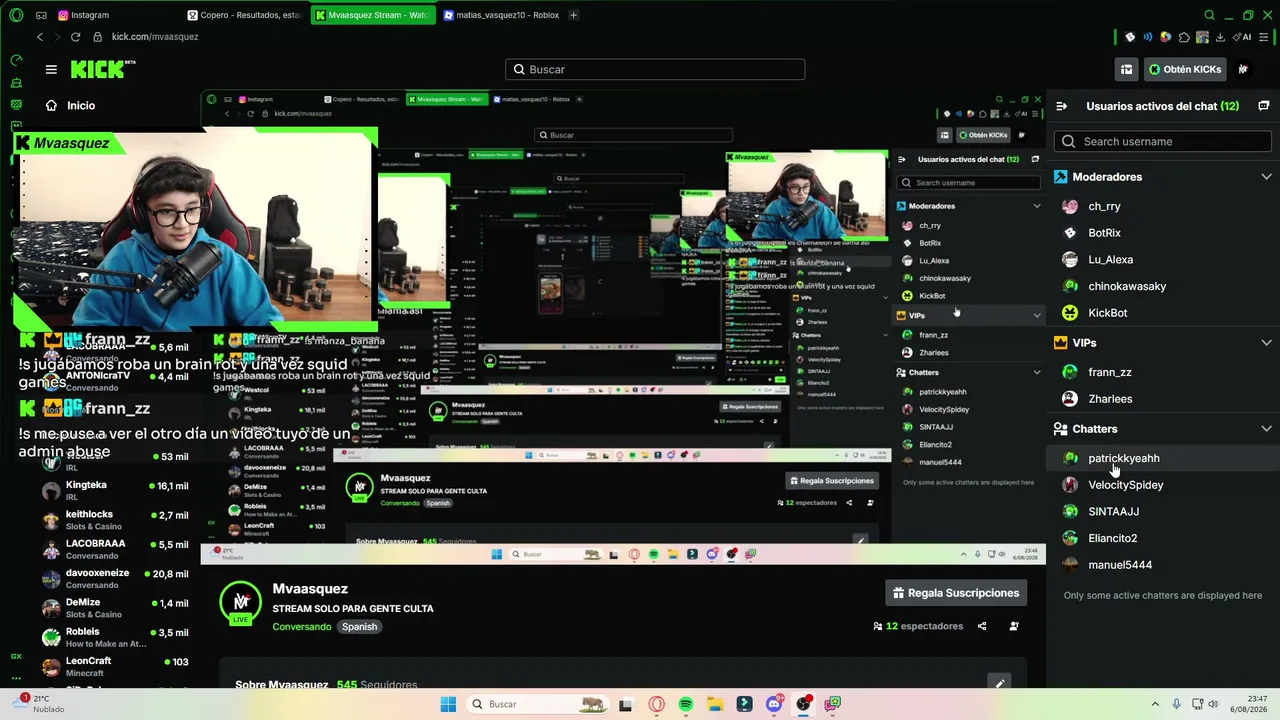Click the chat popout icon beside user count

pyautogui.click(x=1264, y=106)
